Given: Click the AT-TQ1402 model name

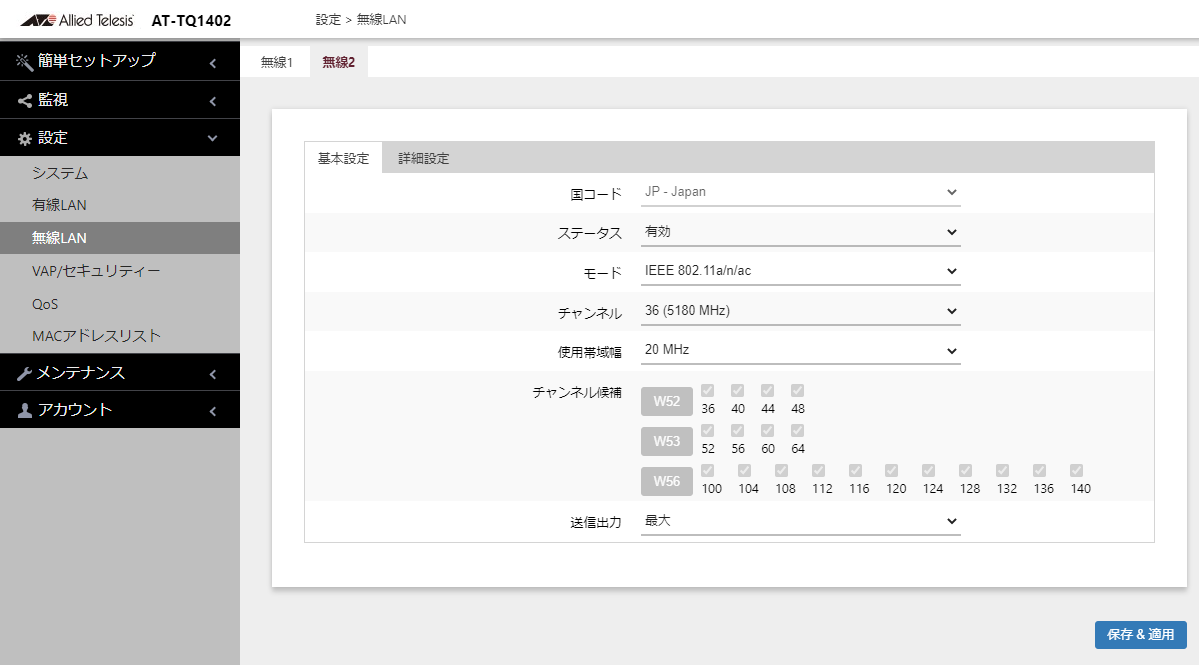Looking at the screenshot, I should coord(191,21).
